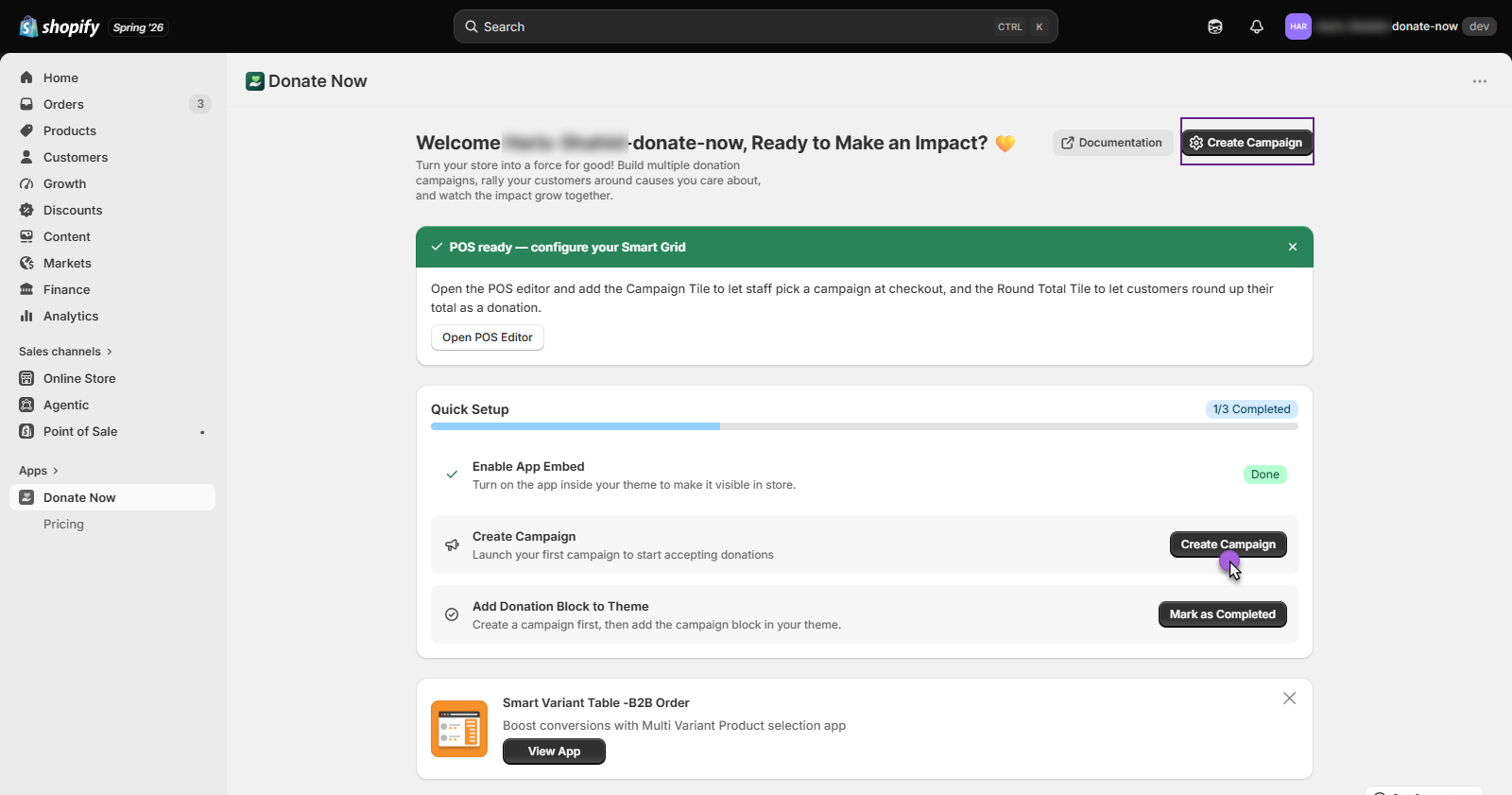
Task: Click the Enable App Embed row title
Action: [x=528, y=466]
